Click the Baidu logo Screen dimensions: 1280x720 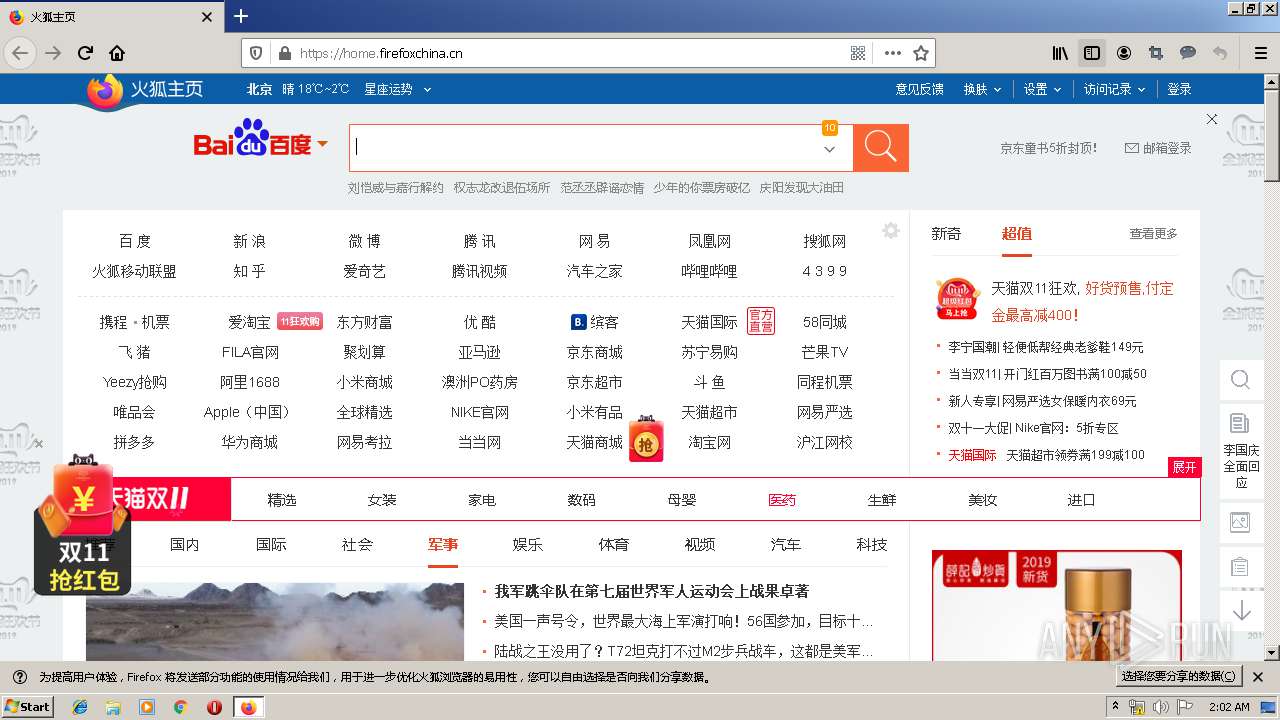(x=253, y=140)
